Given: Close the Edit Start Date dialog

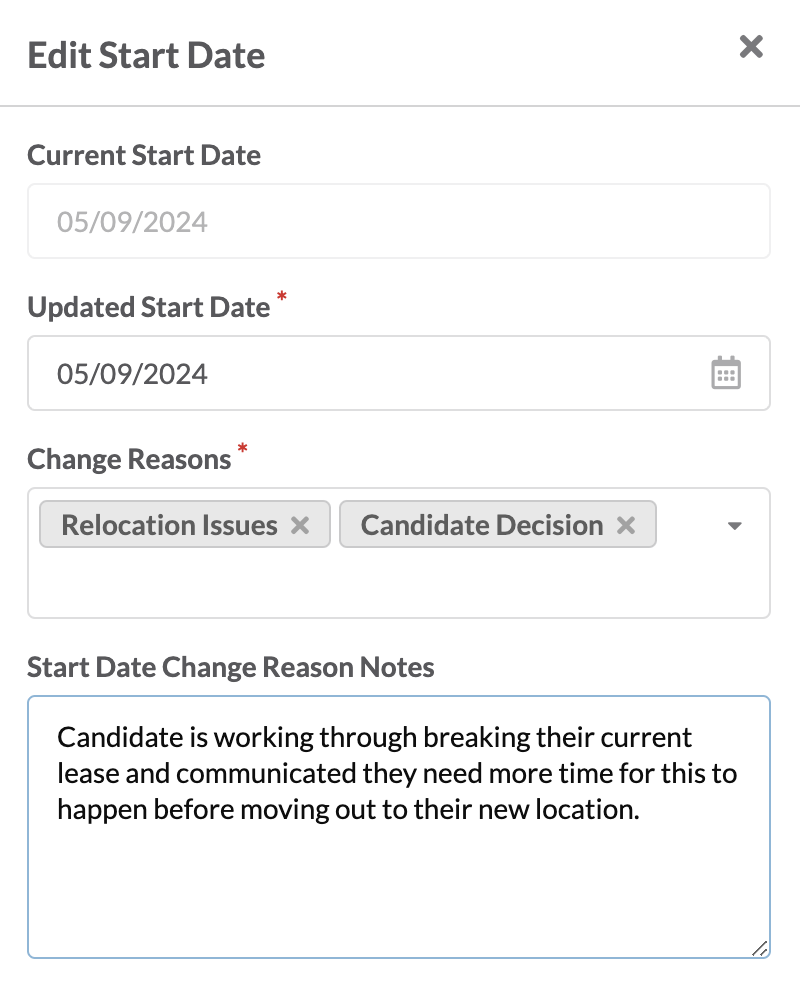Looking at the screenshot, I should [751, 47].
